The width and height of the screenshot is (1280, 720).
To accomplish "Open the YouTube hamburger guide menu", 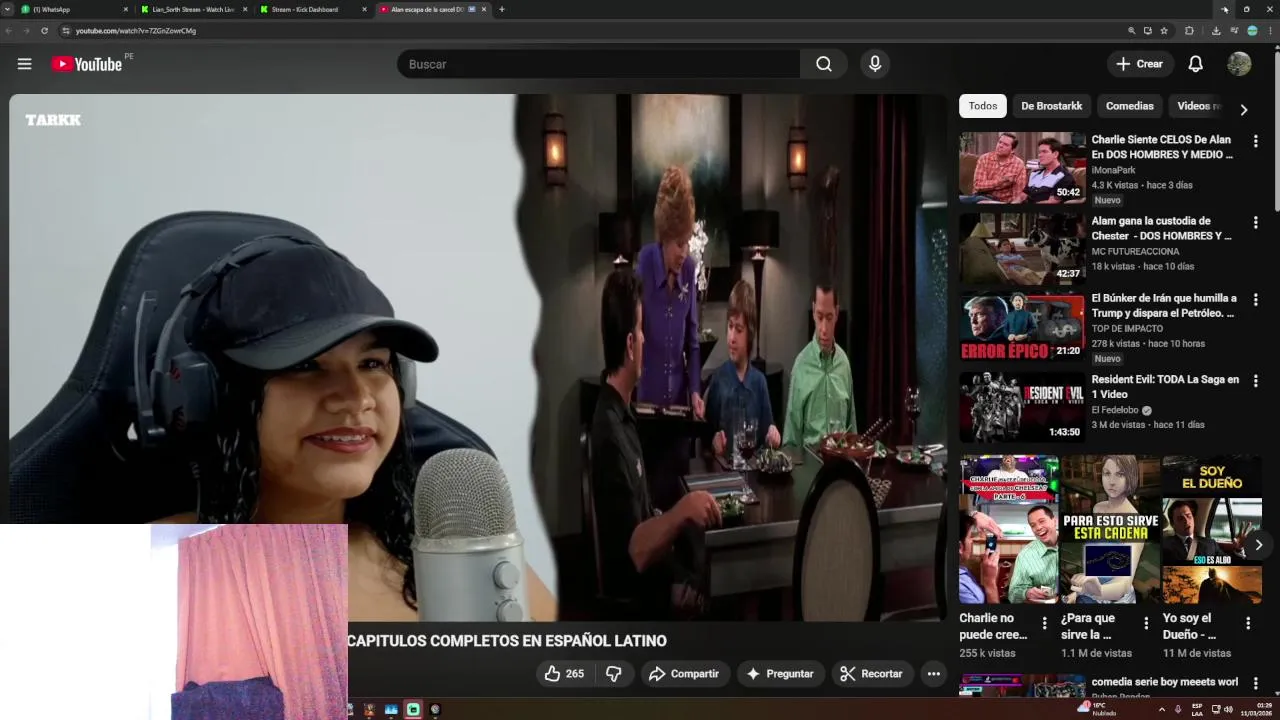I will pos(24,64).
